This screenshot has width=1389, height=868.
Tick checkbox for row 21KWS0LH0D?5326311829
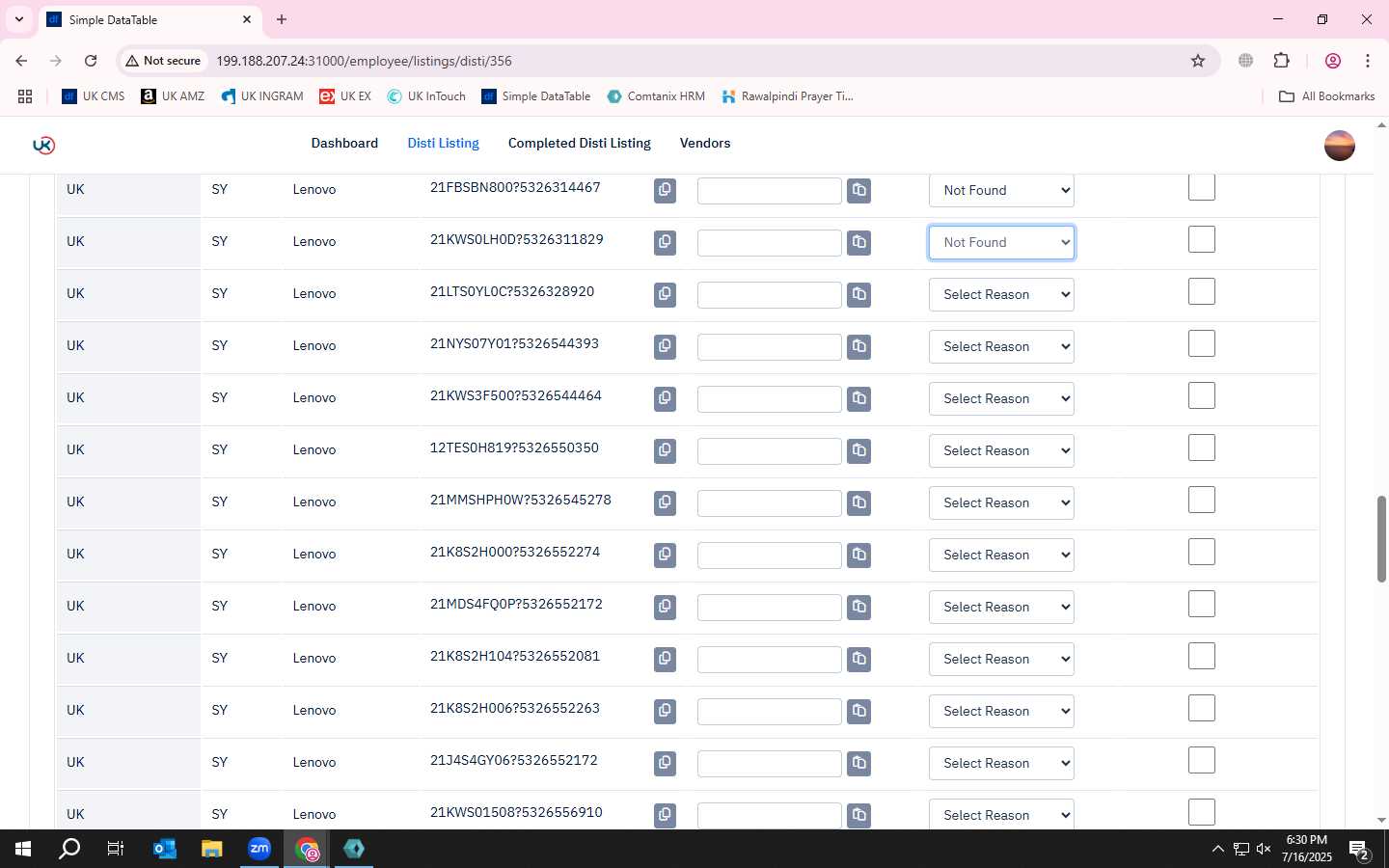click(x=1201, y=239)
